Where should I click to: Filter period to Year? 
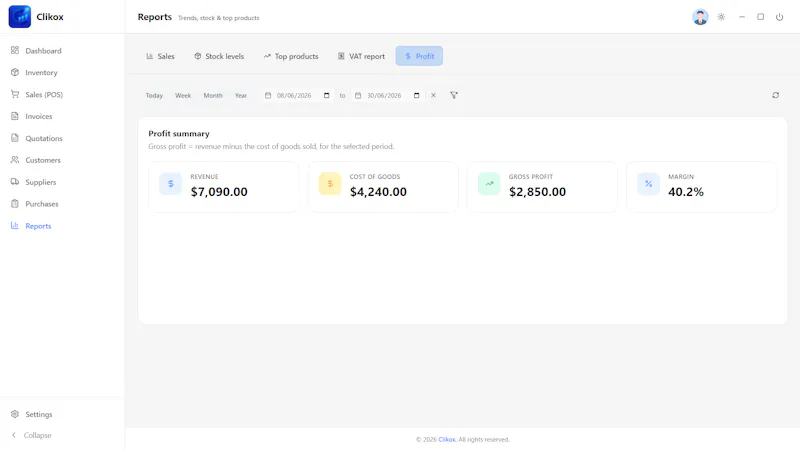click(x=240, y=95)
